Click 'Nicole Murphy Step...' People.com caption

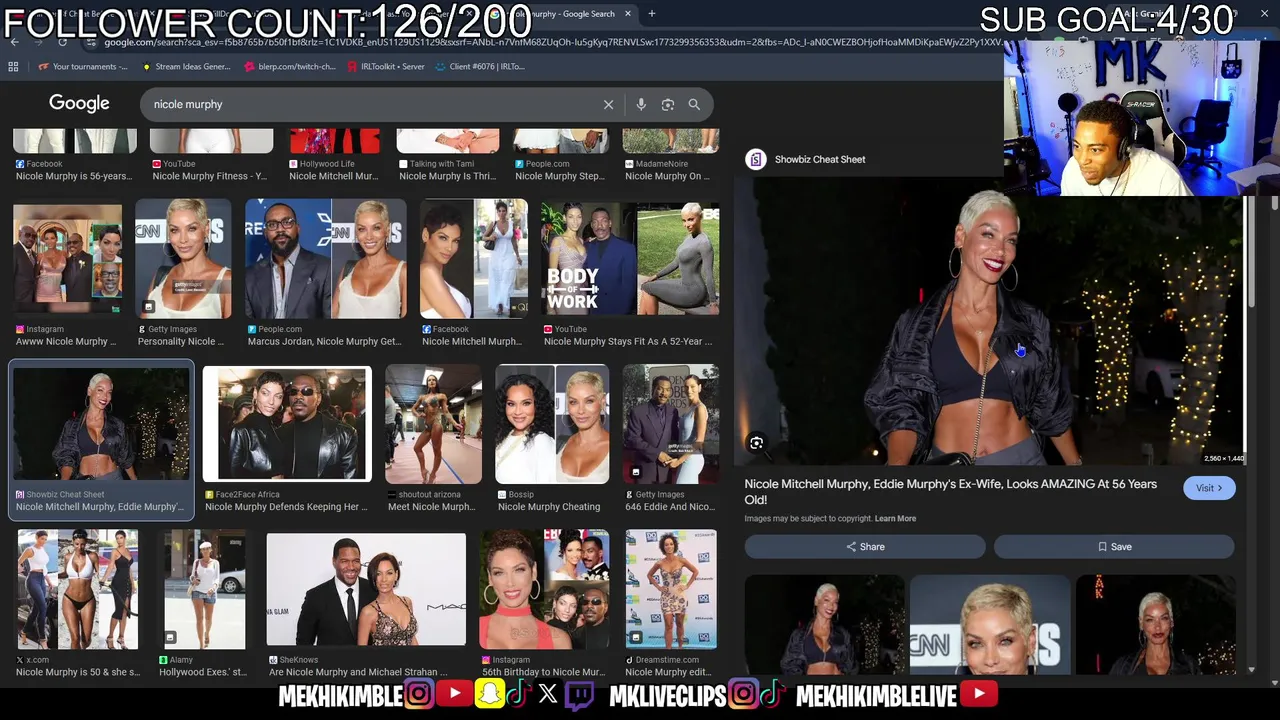tap(559, 176)
